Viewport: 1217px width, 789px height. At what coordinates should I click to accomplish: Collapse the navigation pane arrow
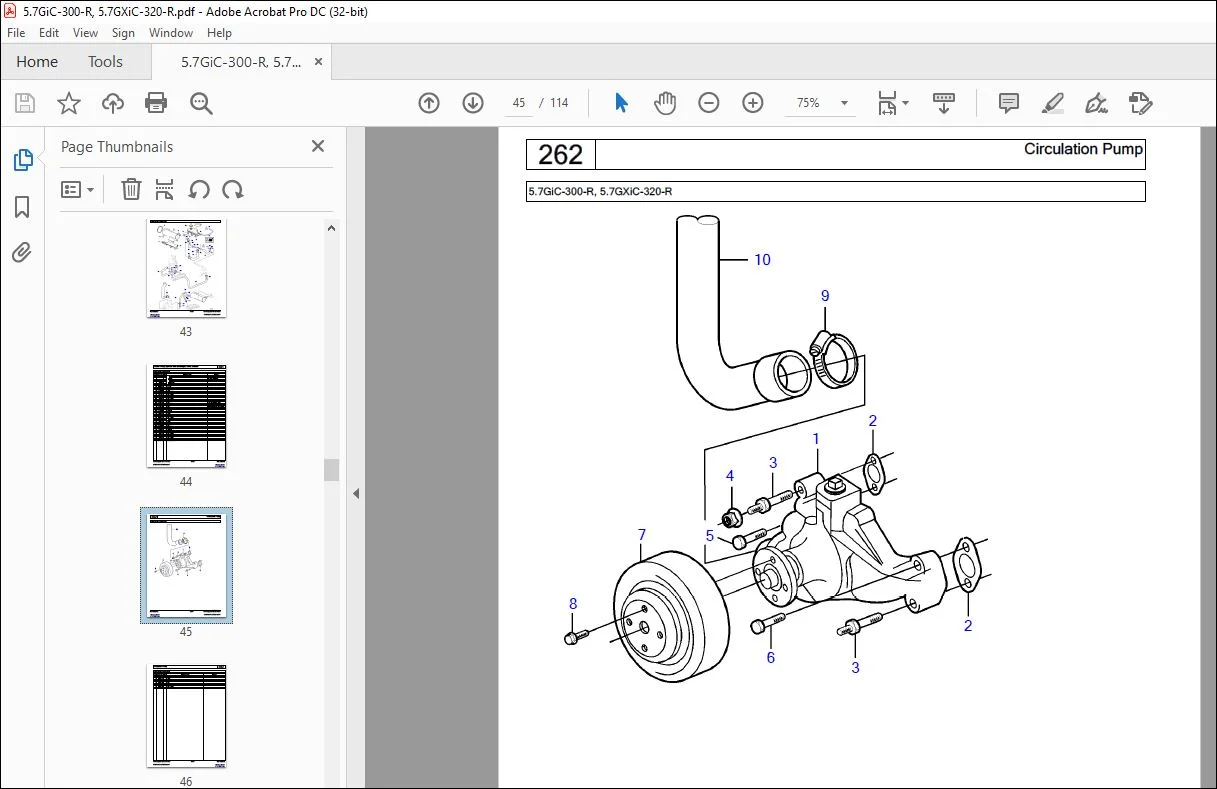(x=356, y=493)
